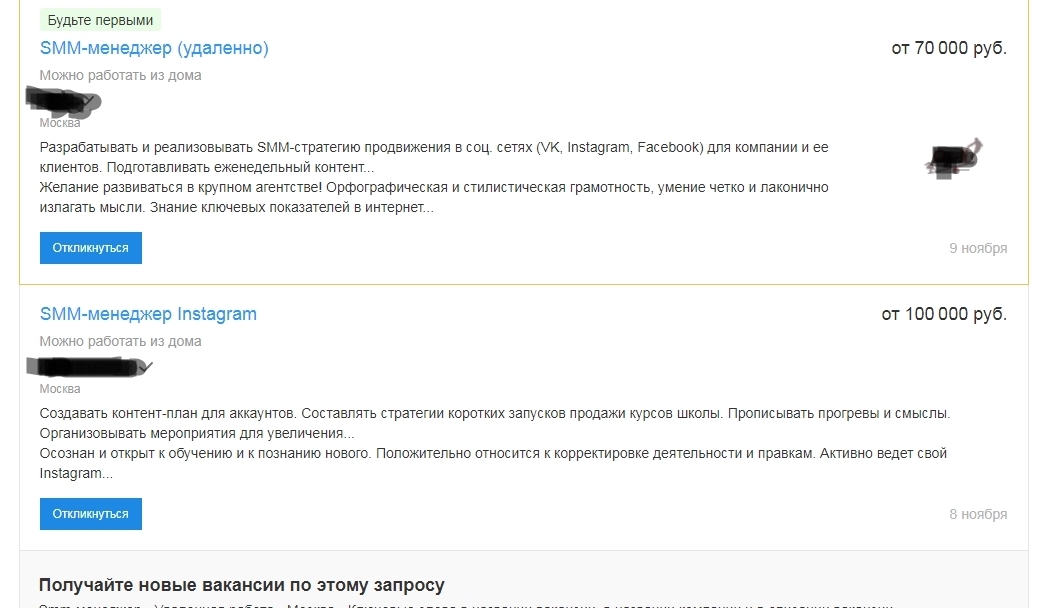Click the "от 70 000 руб." salary
The width and height of the screenshot is (1062, 608).
(x=949, y=48)
